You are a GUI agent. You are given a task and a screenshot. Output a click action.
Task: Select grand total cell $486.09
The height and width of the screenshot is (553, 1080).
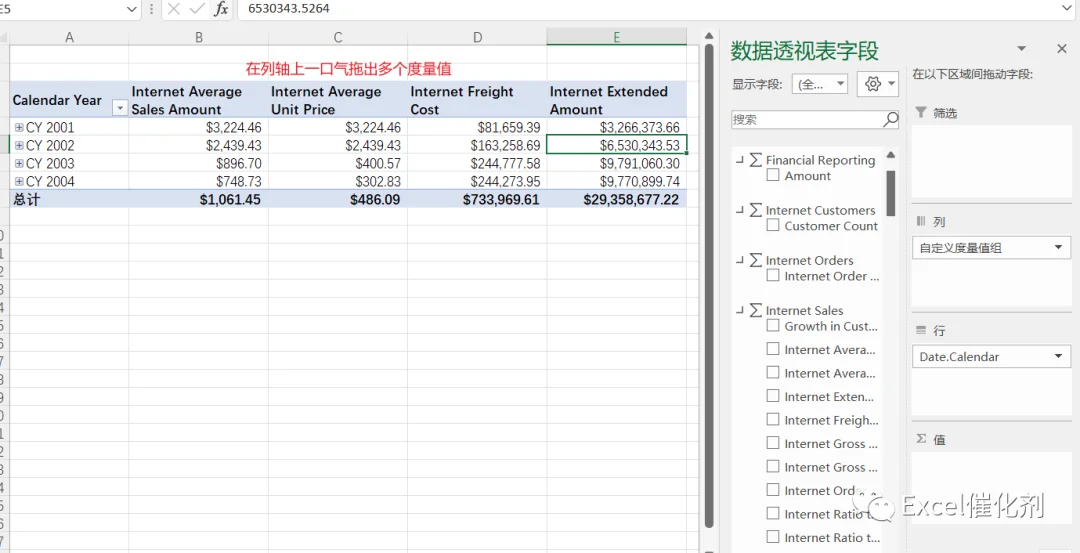pos(338,199)
